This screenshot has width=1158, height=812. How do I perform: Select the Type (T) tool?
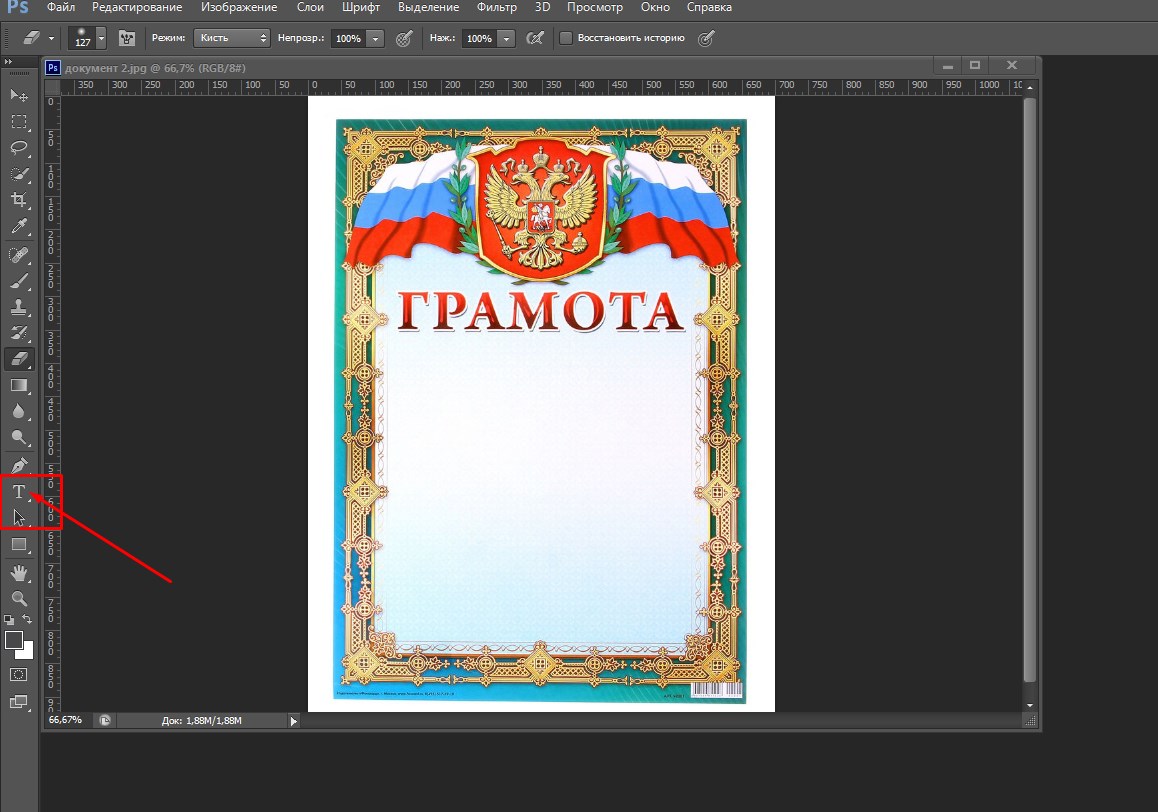click(19, 491)
